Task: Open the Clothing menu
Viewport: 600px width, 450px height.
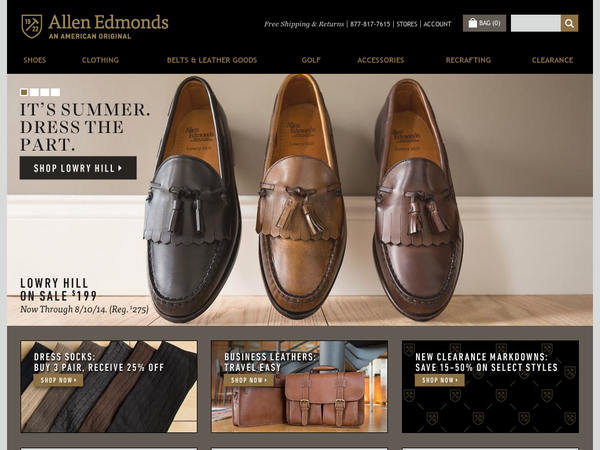Action: [100, 60]
